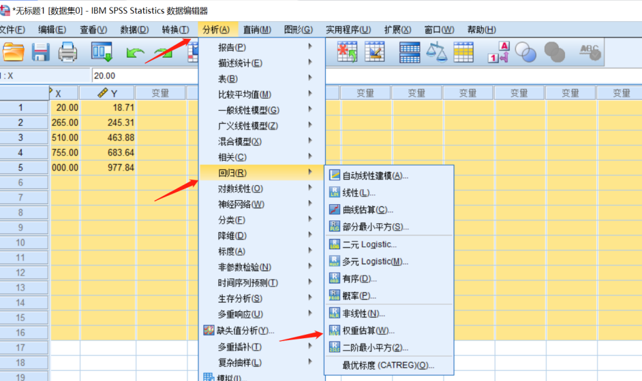Click the show all variables gray circles icon

coord(554,52)
